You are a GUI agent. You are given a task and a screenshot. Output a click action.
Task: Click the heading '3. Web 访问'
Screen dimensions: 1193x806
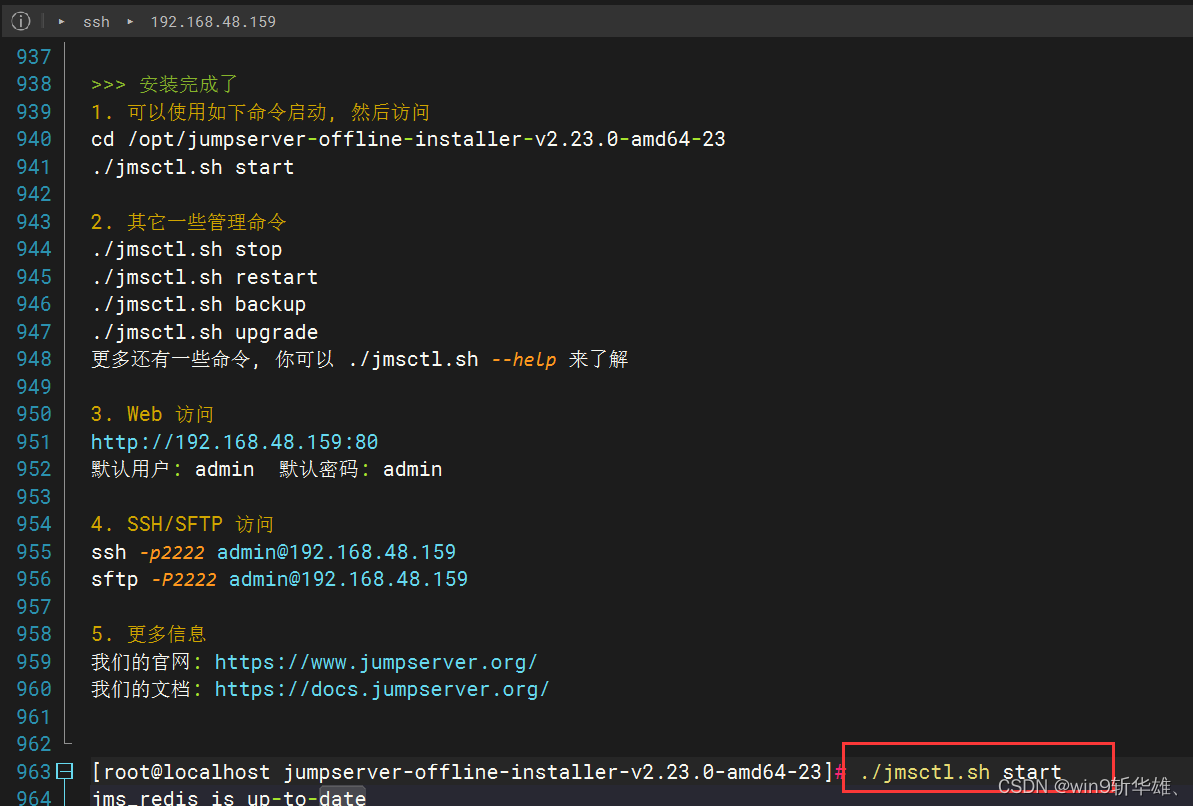pos(152,415)
